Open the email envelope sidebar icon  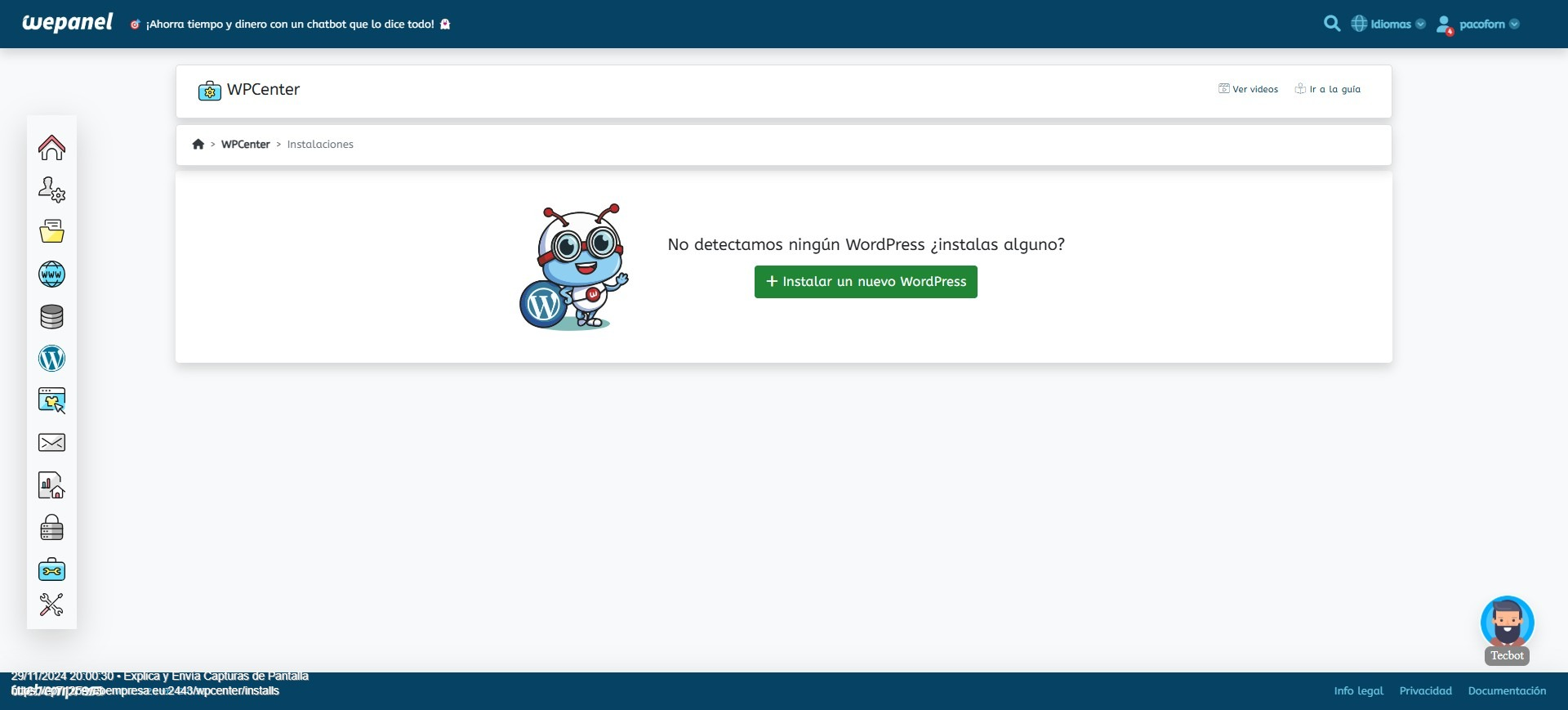51,443
